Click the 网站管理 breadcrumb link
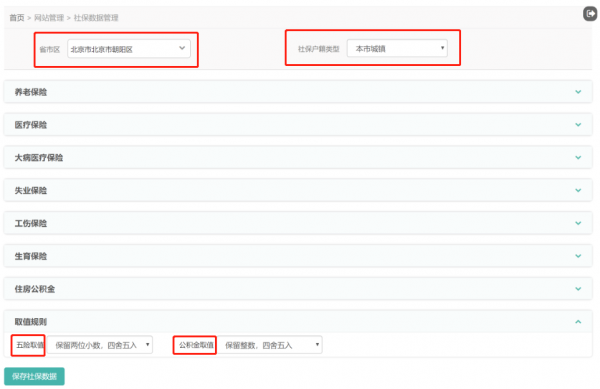 click(49, 18)
